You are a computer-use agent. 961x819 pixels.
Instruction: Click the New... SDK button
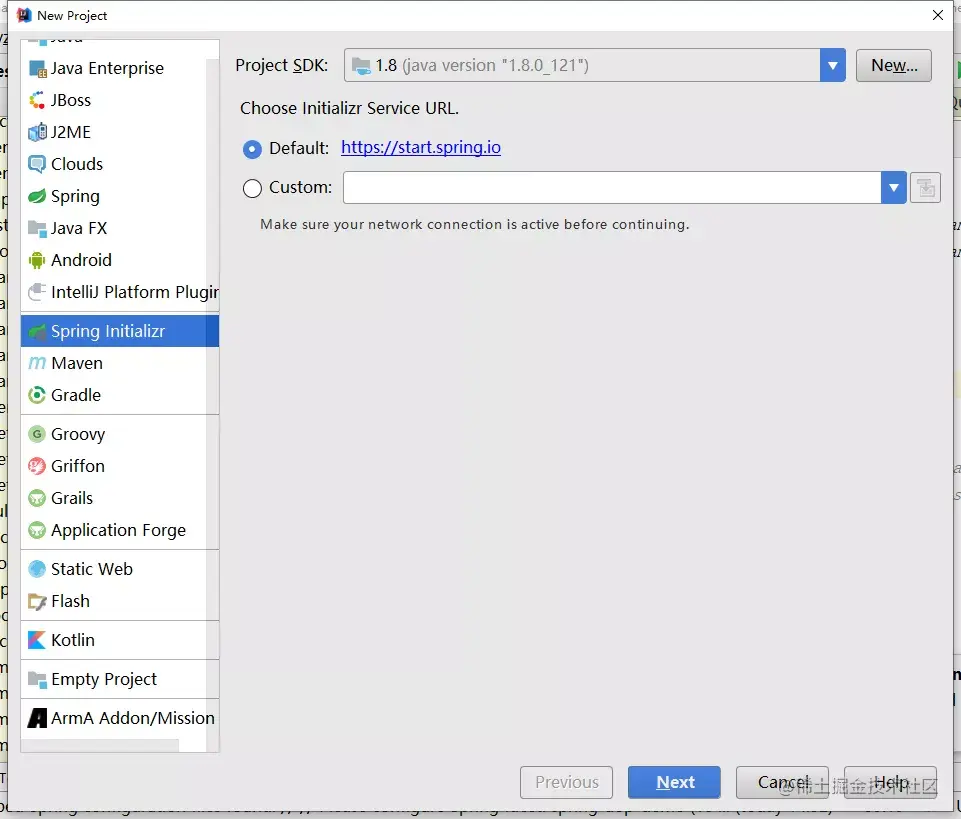894,65
